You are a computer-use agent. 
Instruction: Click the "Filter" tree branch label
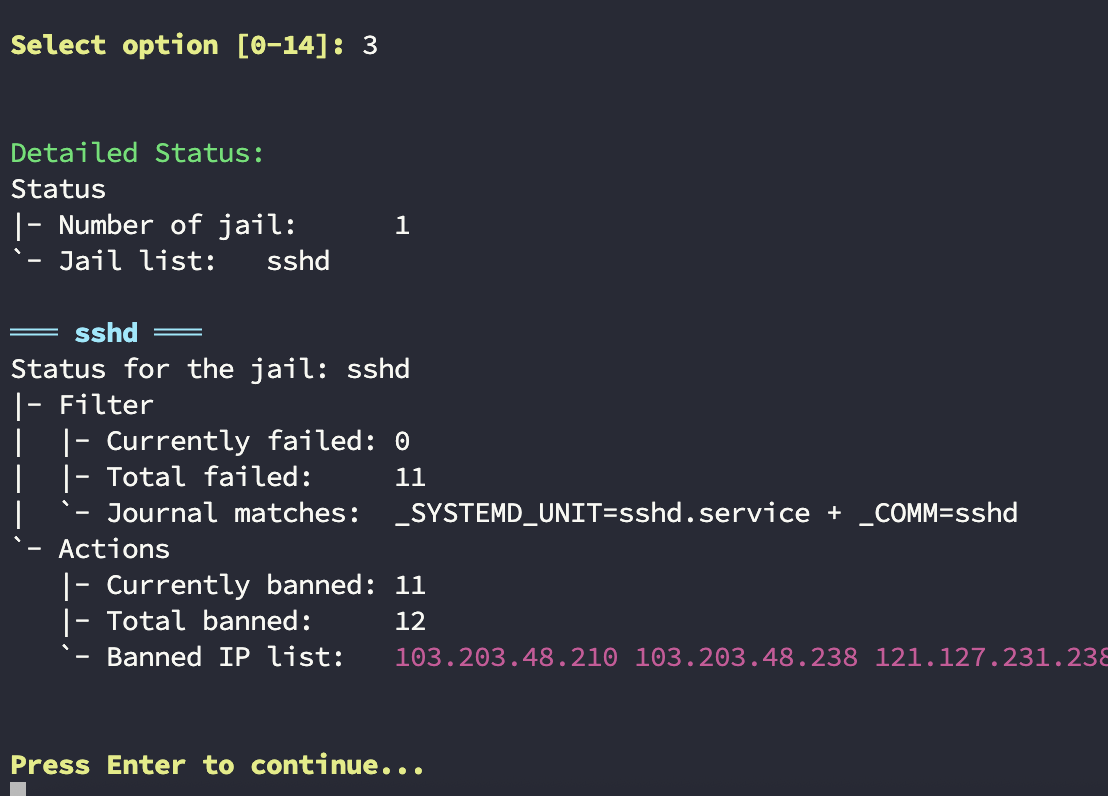coord(106,405)
